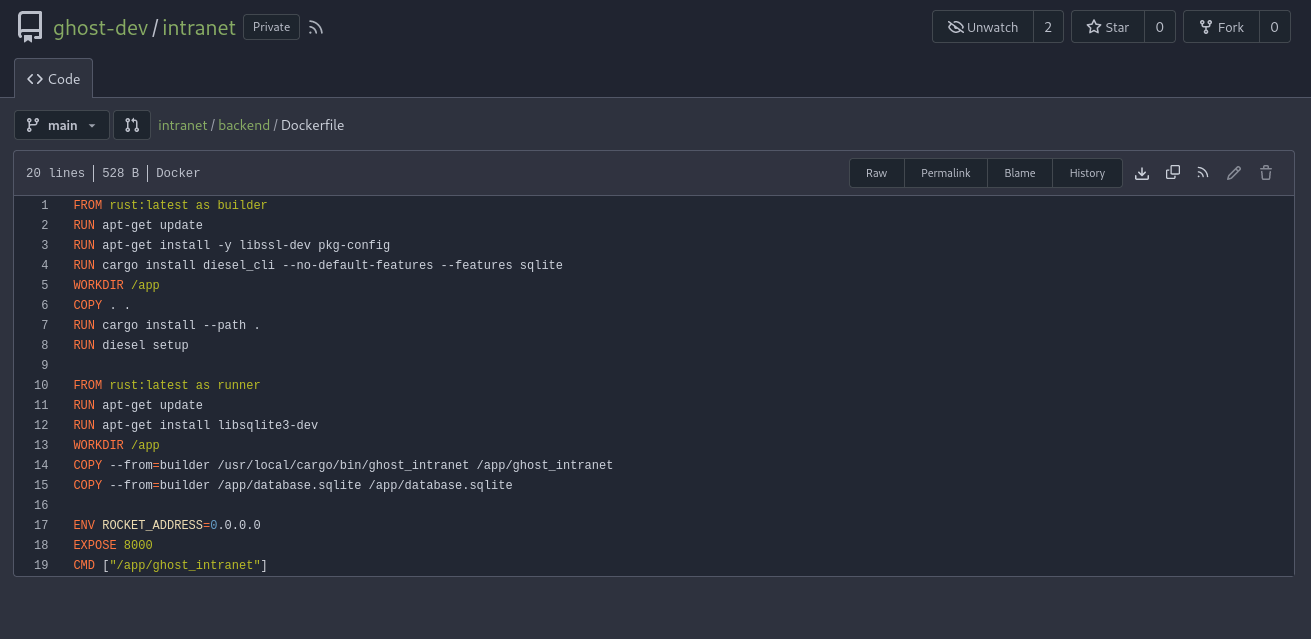Click the 'Docker' language label
1311x639 pixels.
[178, 173]
